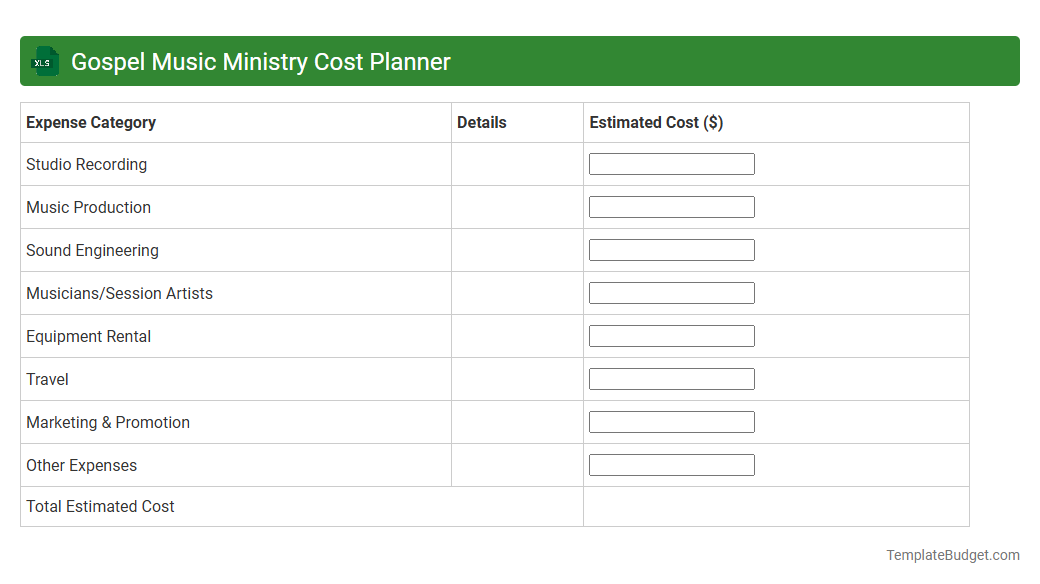Click the Total Estimated Cost row label
This screenshot has height=584, width=1040.
pyautogui.click(x=100, y=506)
